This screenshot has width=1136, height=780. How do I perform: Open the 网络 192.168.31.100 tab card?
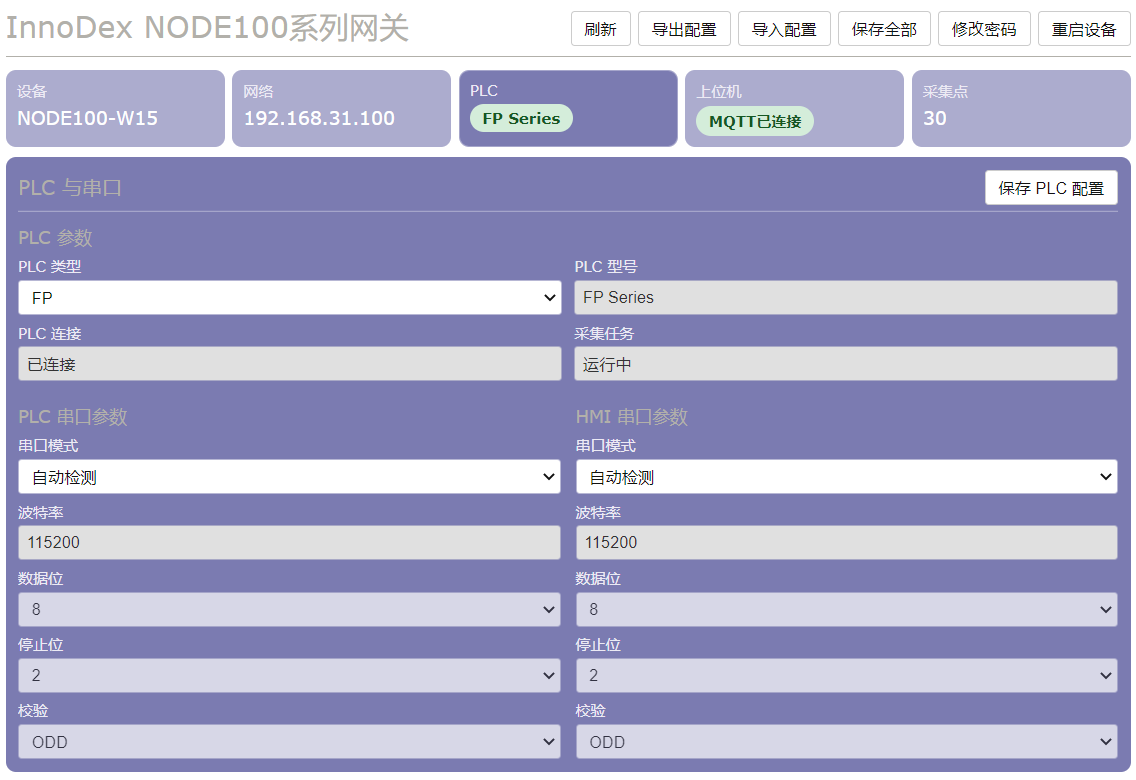pos(341,109)
